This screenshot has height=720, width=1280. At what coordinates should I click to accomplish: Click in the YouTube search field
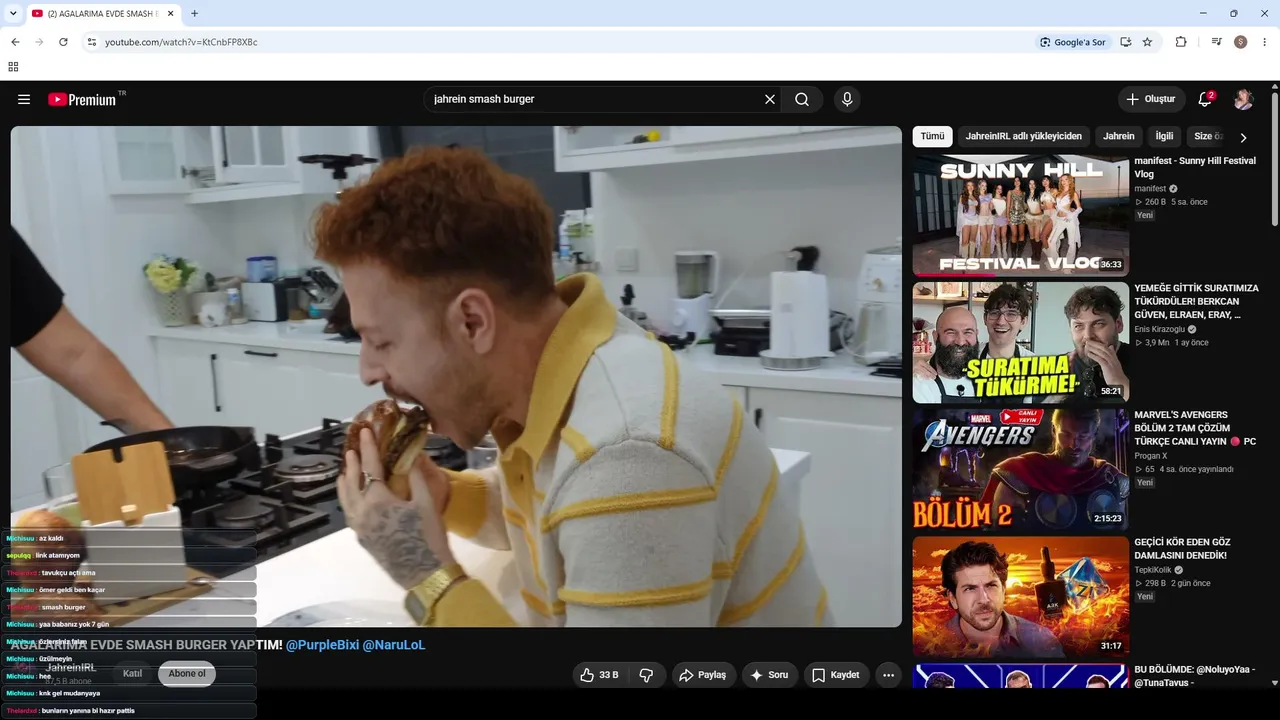[595, 99]
